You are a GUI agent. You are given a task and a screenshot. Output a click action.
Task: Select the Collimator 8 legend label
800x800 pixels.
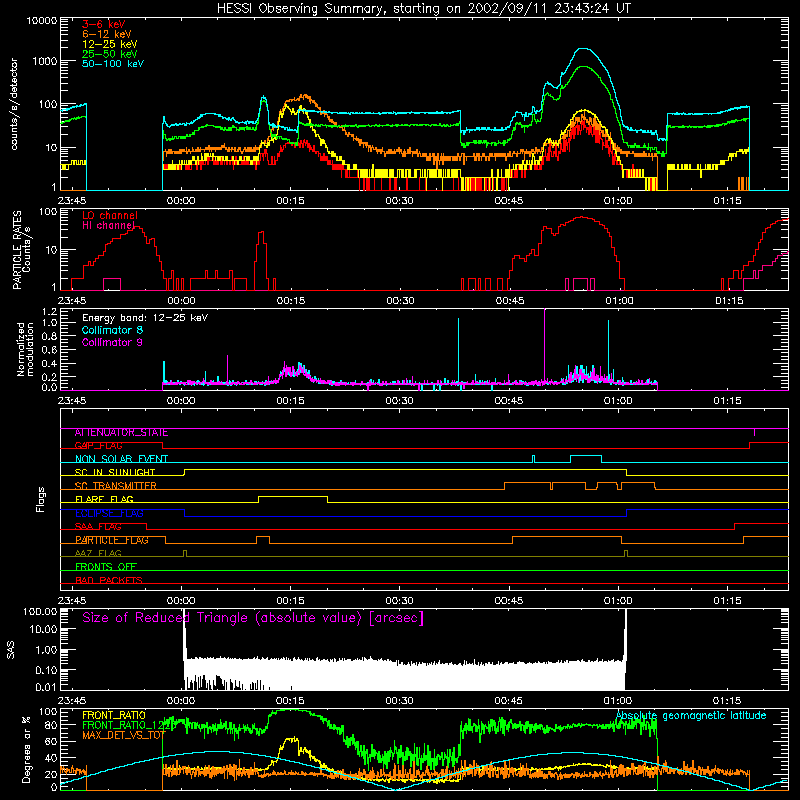tap(112, 330)
